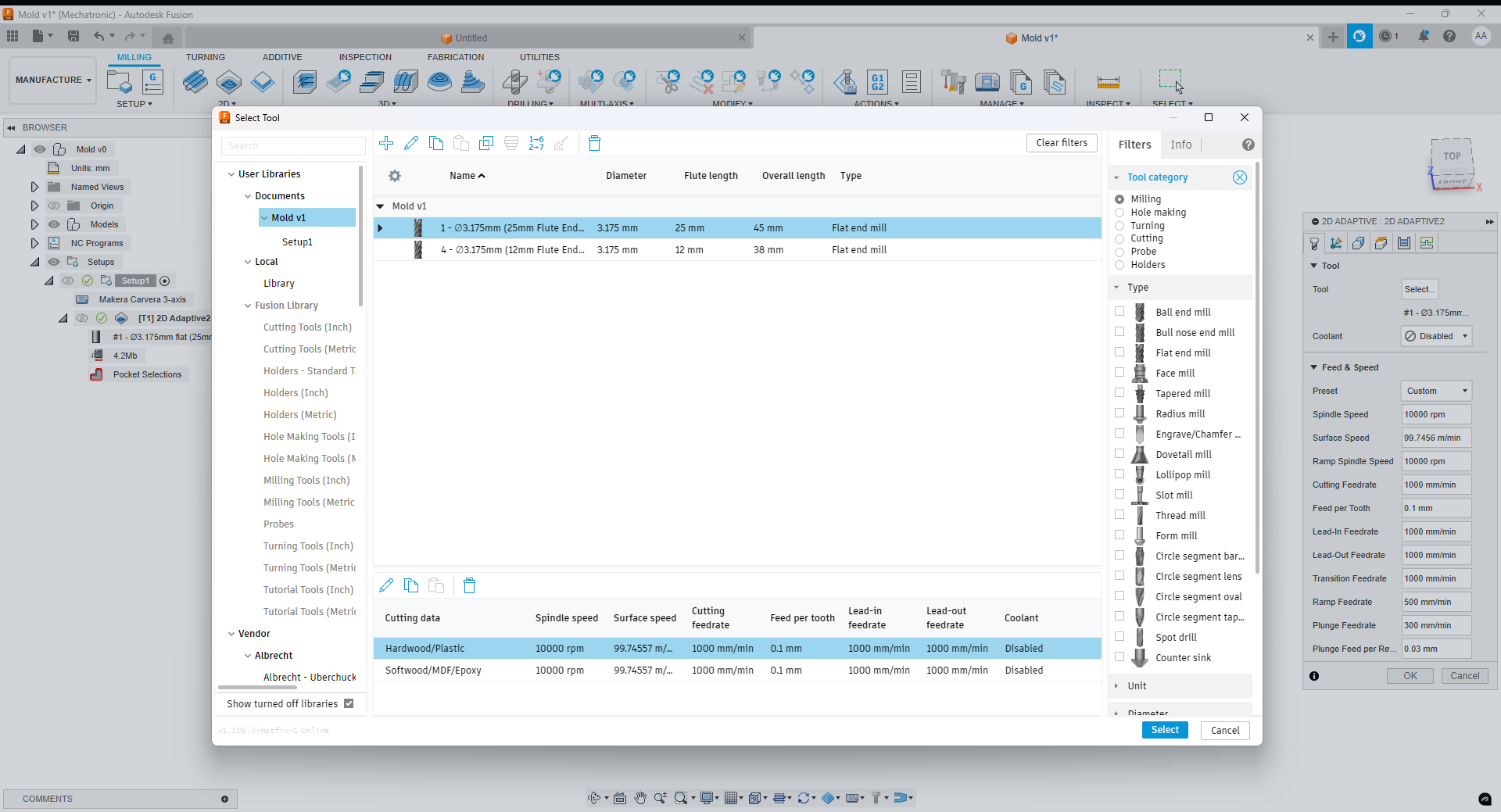The image size is (1501, 812).
Task: Select the Milling tool category radio button
Action: tap(1119, 199)
